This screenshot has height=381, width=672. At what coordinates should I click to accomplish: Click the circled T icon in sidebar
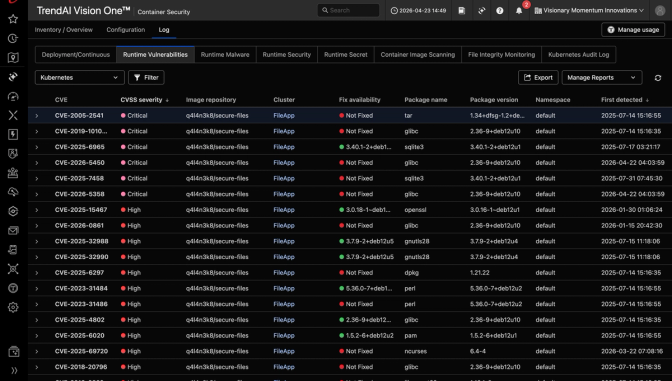13,288
